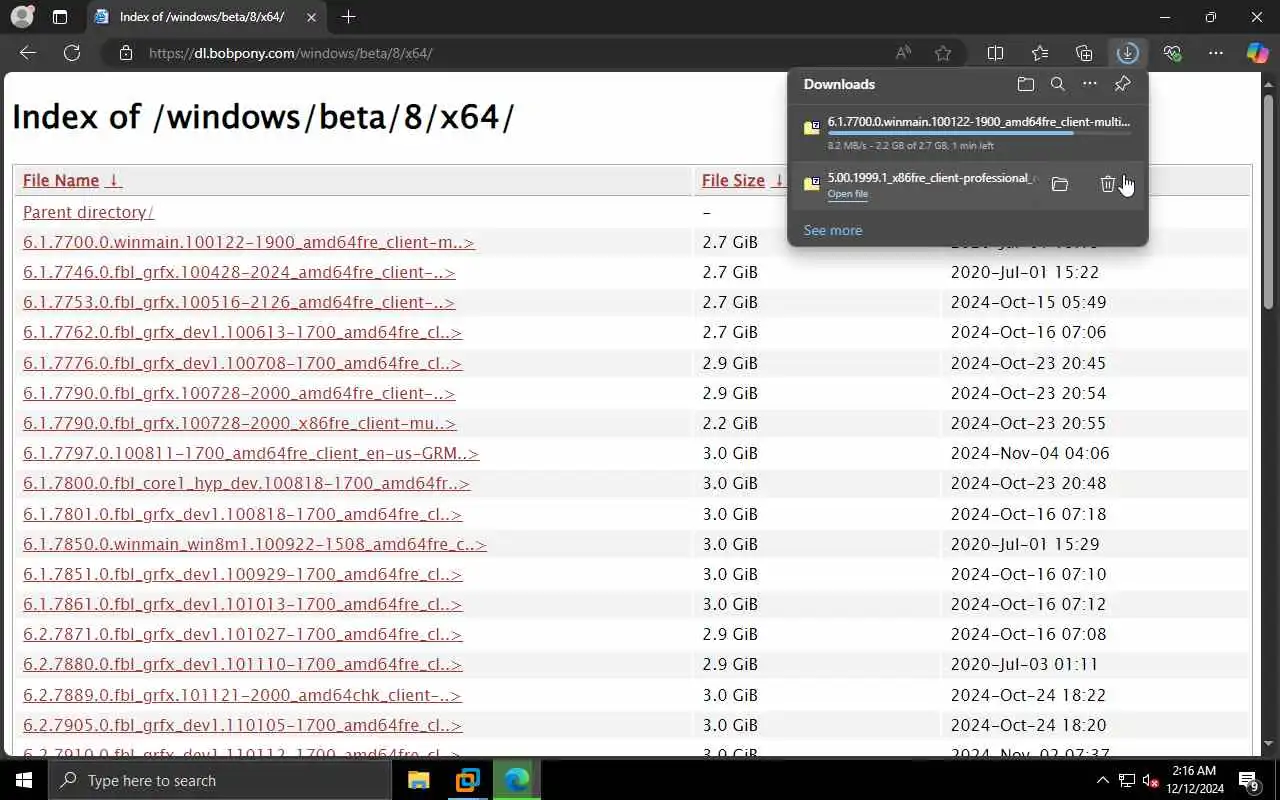Delete the 5.00.1999.1 download with the trash icon
This screenshot has width=1280, height=800.
pos(1108,184)
